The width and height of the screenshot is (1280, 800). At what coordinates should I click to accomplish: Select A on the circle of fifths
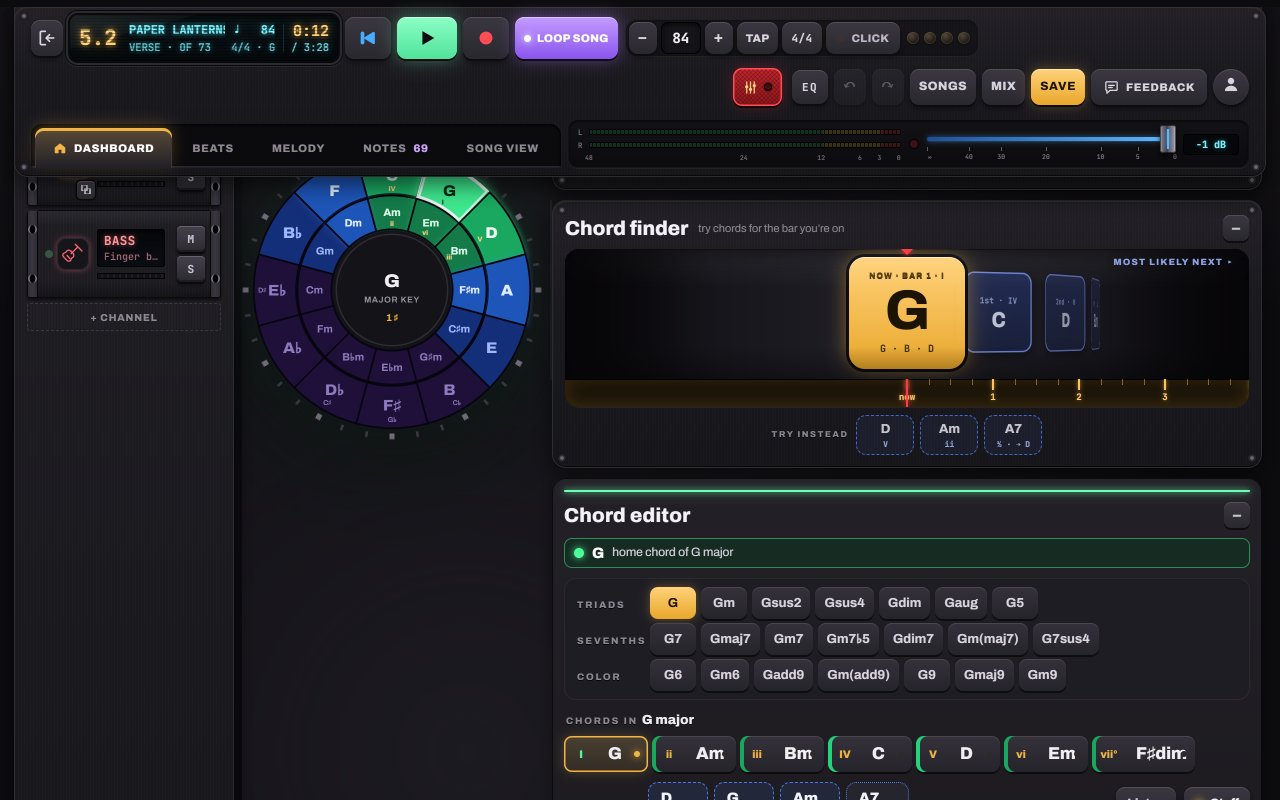(x=507, y=290)
